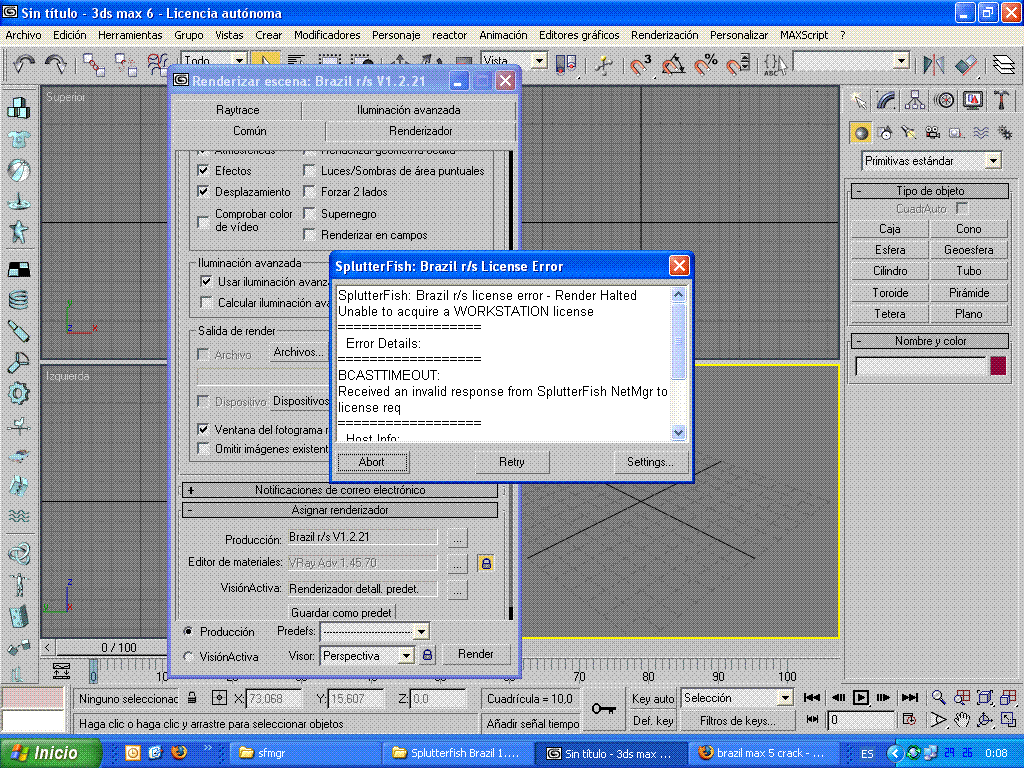Viewport: 1024px width, 768px height.
Task: Click the Guardar como predet button
Action: [342, 613]
